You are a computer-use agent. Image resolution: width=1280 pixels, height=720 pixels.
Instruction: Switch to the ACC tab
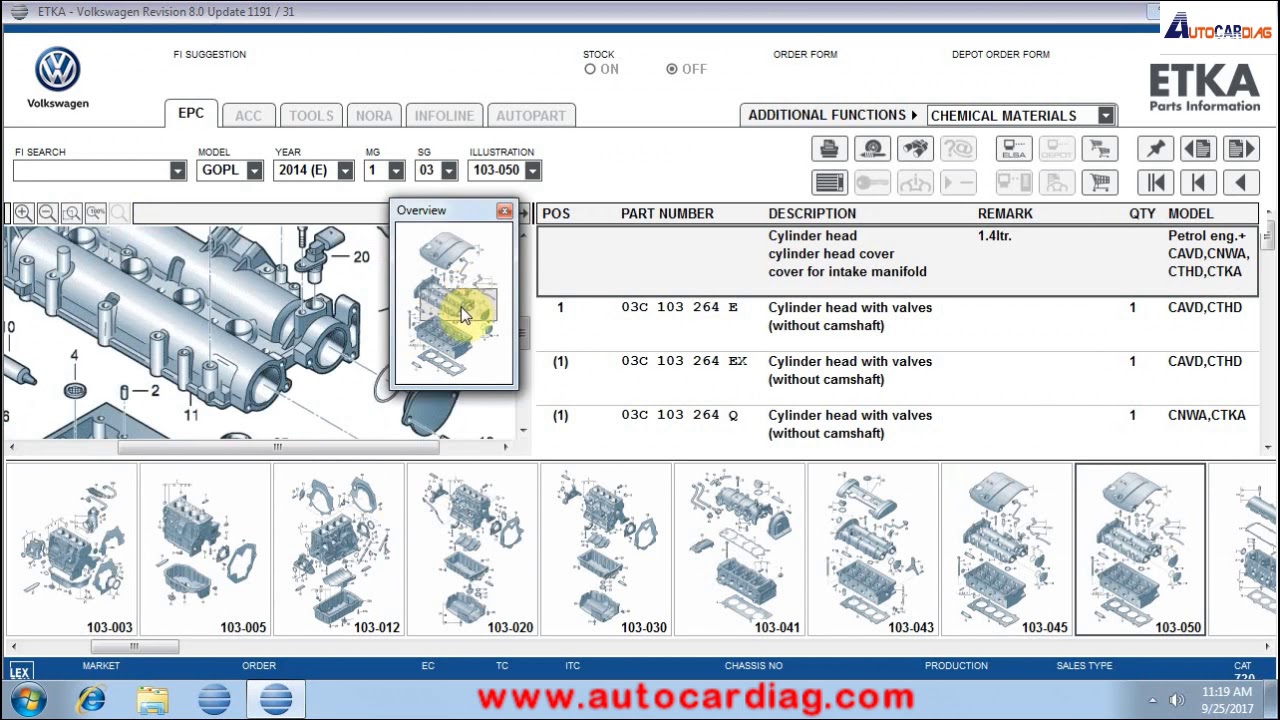pyautogui.click(x=248, y=116)
